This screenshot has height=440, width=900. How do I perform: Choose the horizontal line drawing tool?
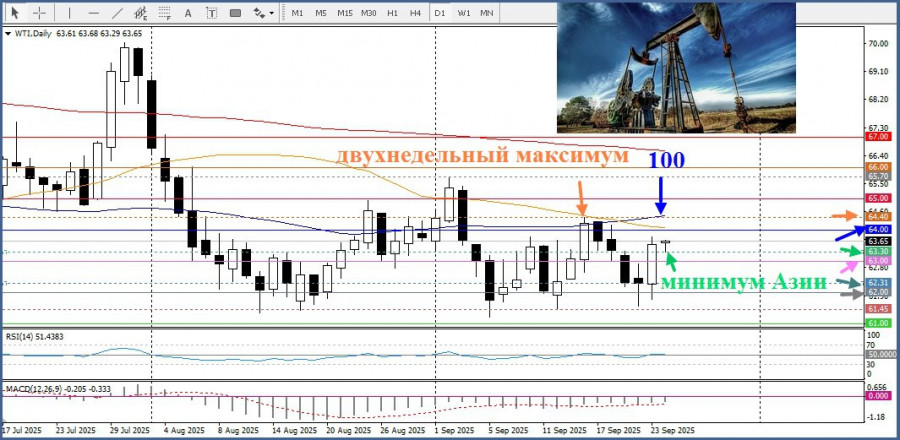pyautogui.click(x=93, y=13)
